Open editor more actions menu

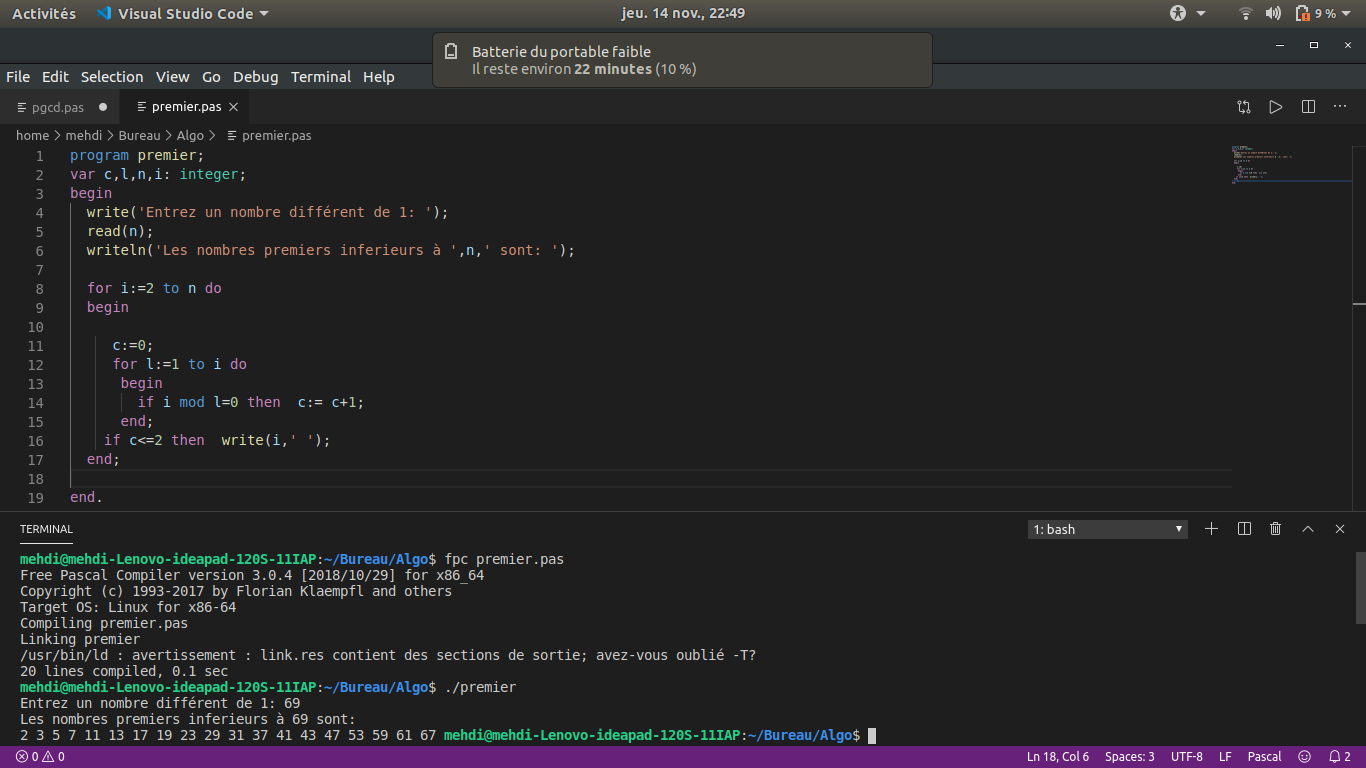coord(1340,107)
